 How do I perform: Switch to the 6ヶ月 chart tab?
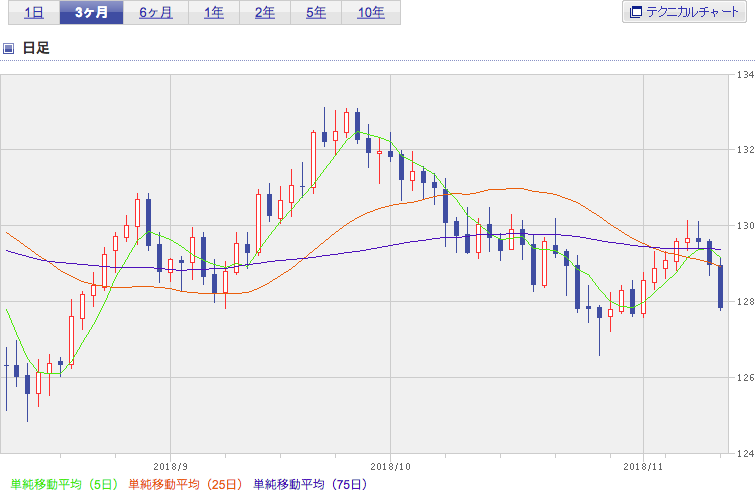[x=156, y=13]
